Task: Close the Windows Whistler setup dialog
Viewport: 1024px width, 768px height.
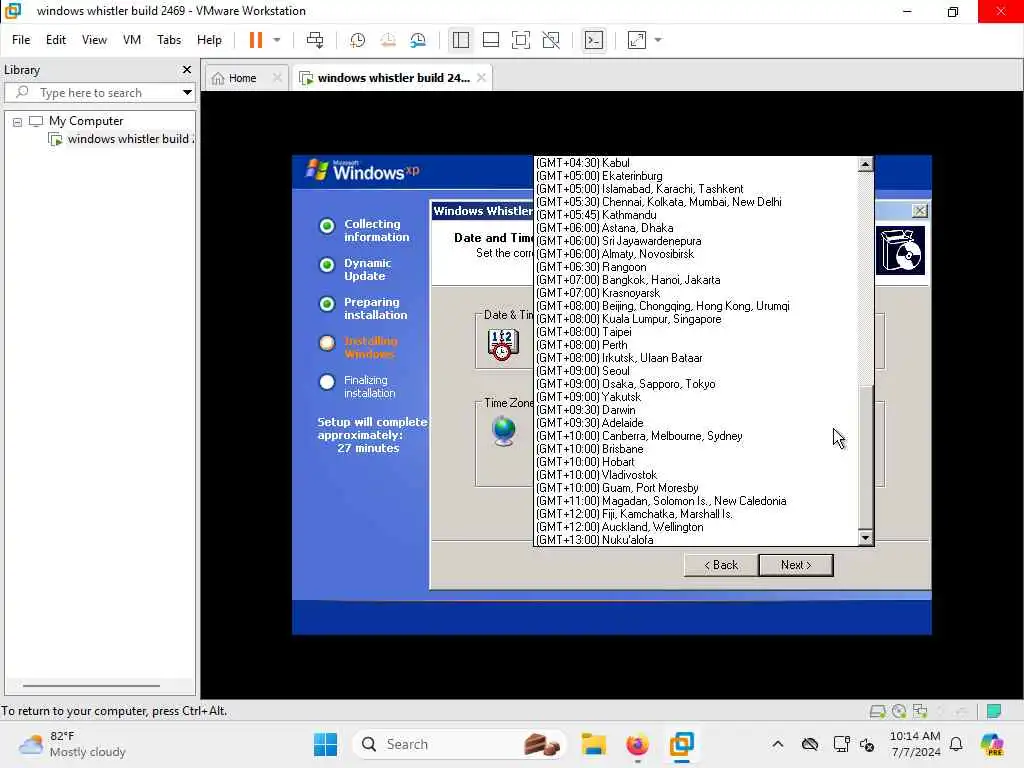Action: point(919,210)
